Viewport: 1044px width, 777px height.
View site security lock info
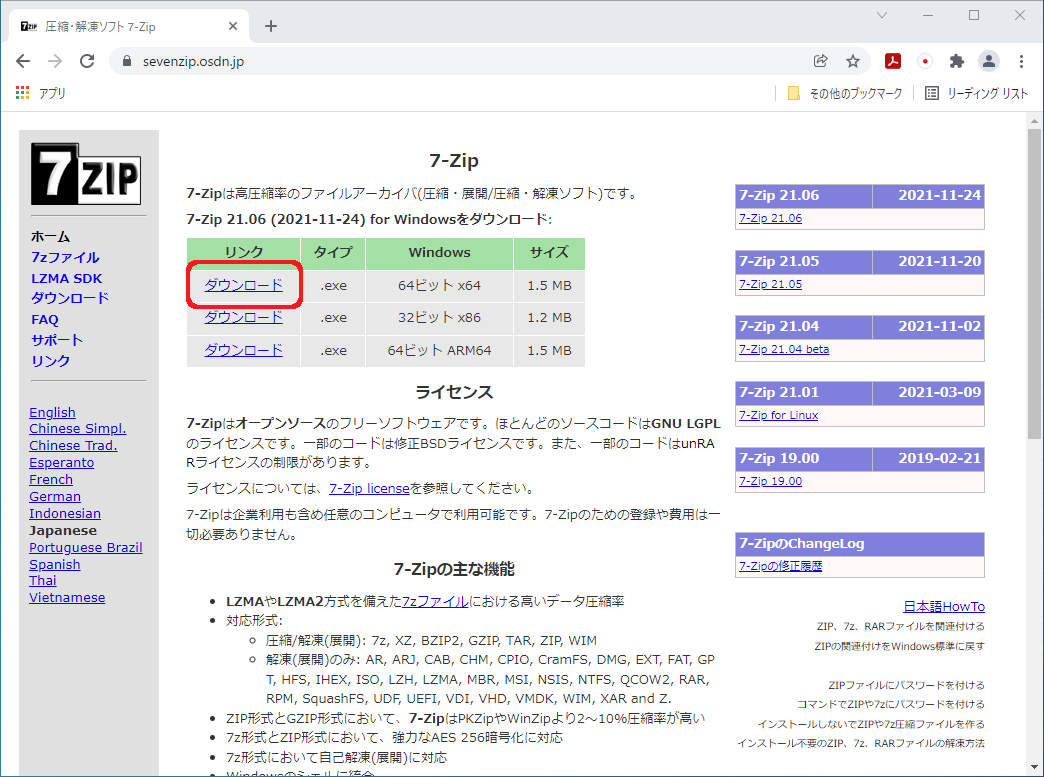pyautogui.click(x=127, y=61)
